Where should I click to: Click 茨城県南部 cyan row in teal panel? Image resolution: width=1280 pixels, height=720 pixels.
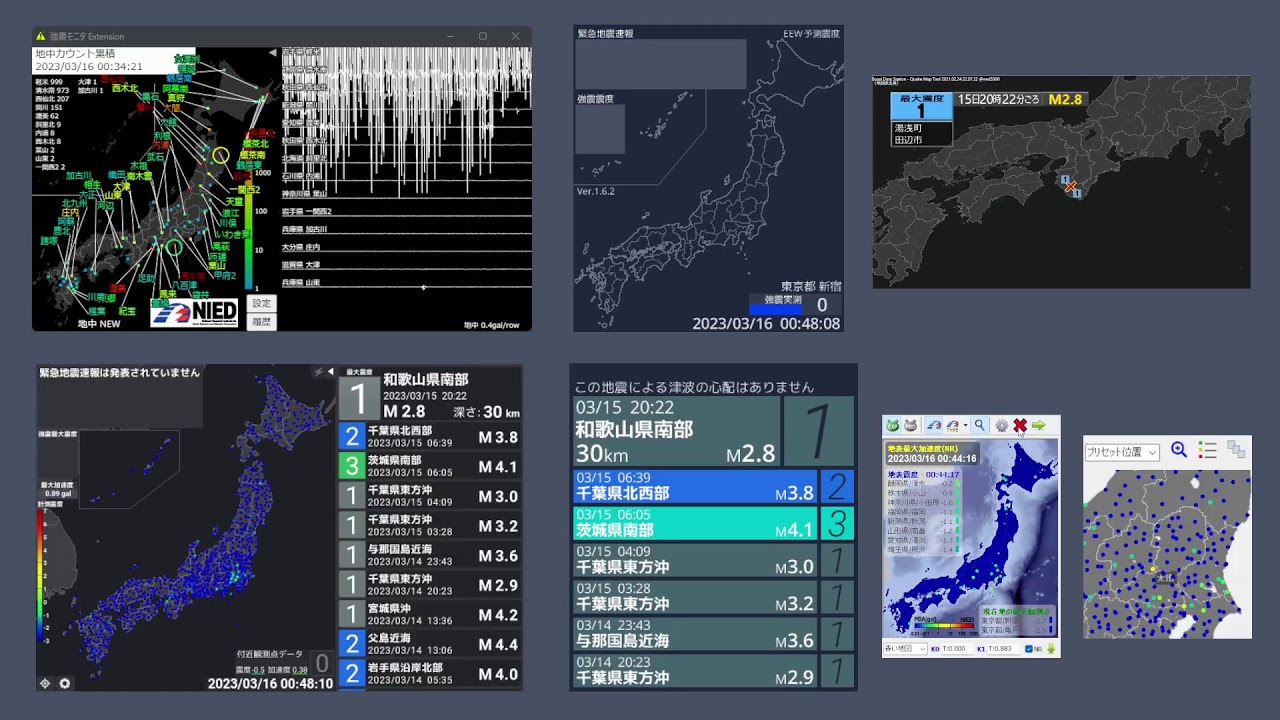click(x=714, y=523)
